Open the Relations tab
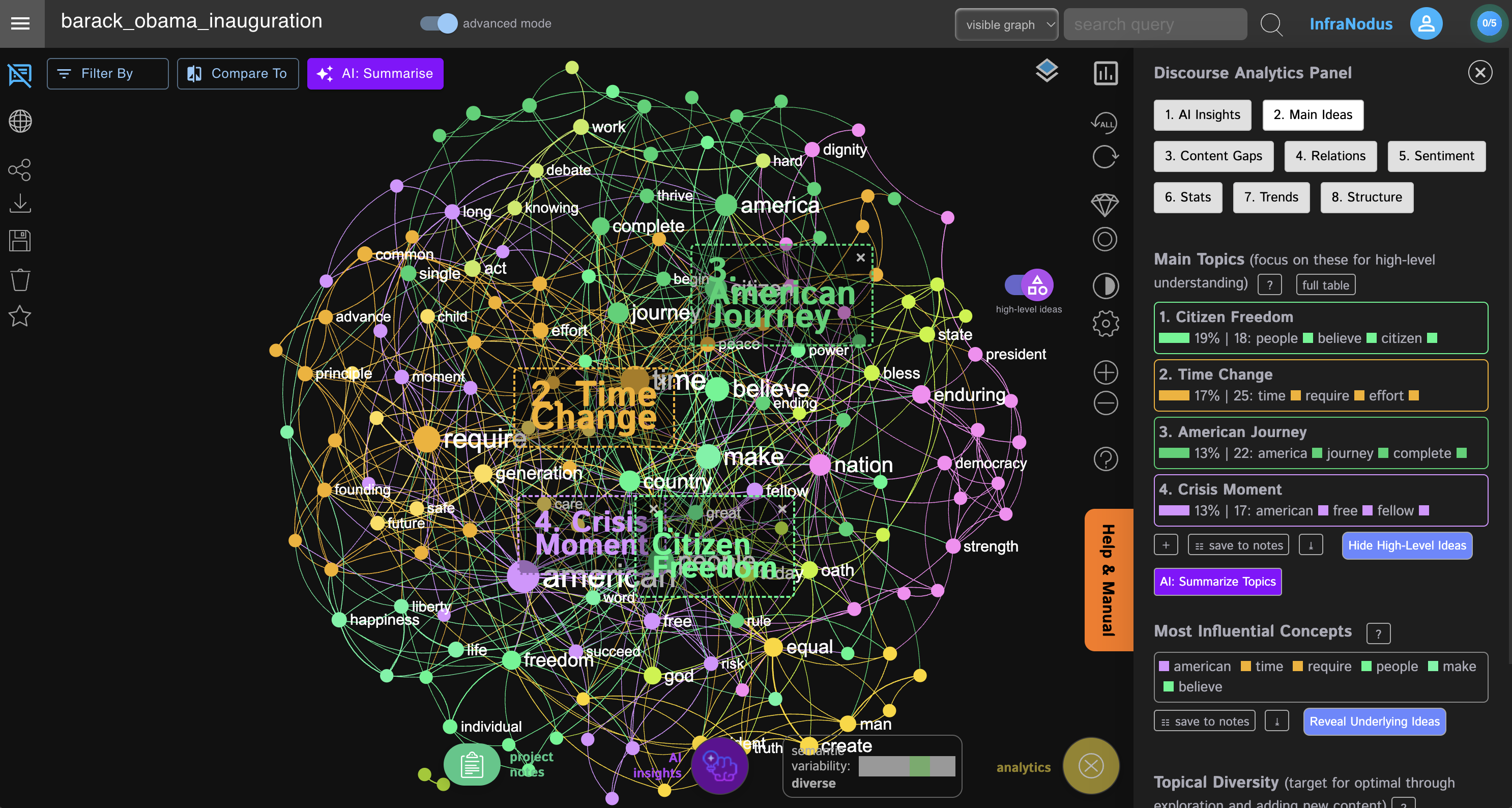The height and width of the screenshot is (808, 1512). coord(1330,156)
